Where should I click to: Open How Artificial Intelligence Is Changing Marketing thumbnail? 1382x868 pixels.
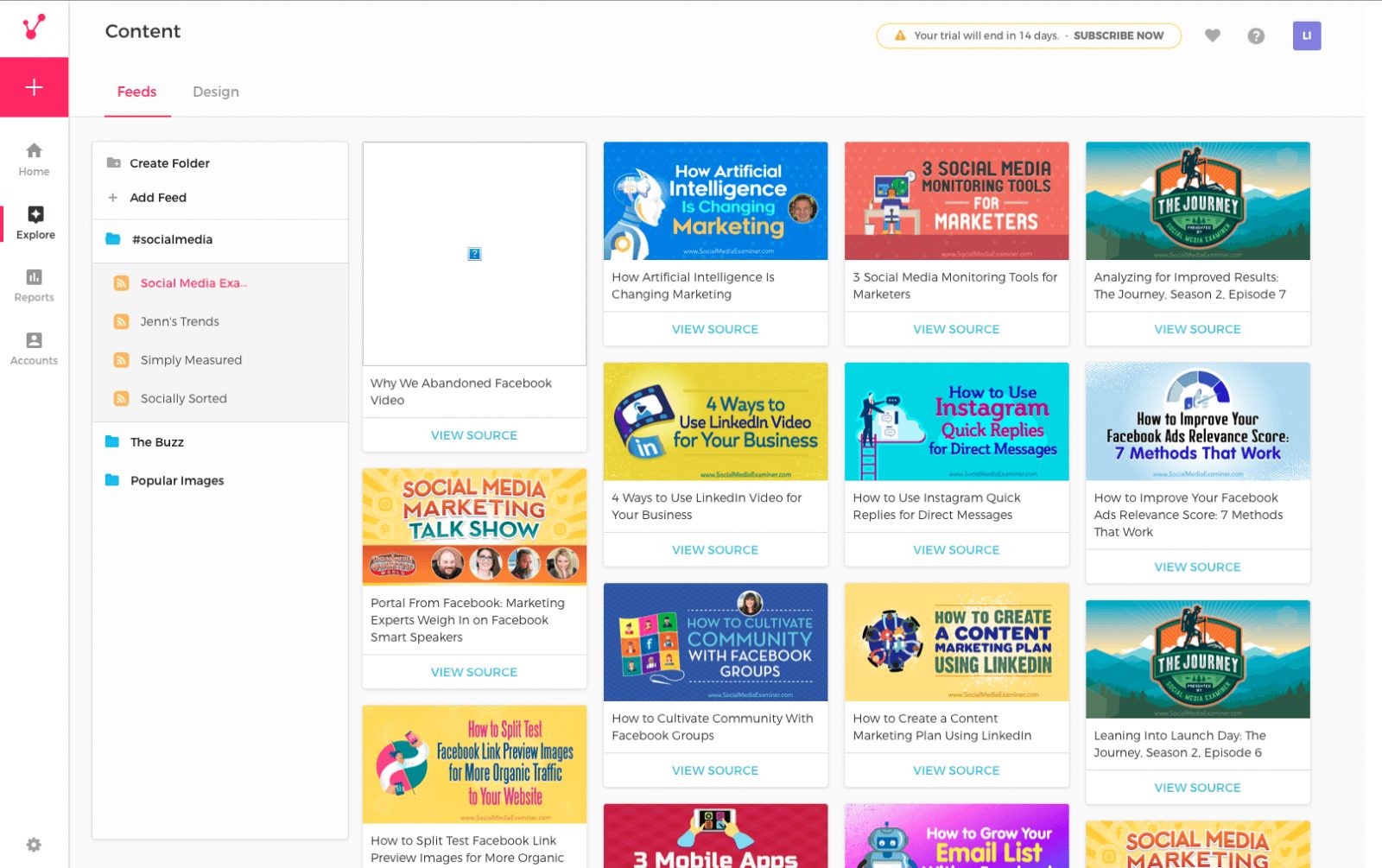click(x=715, y=201)
